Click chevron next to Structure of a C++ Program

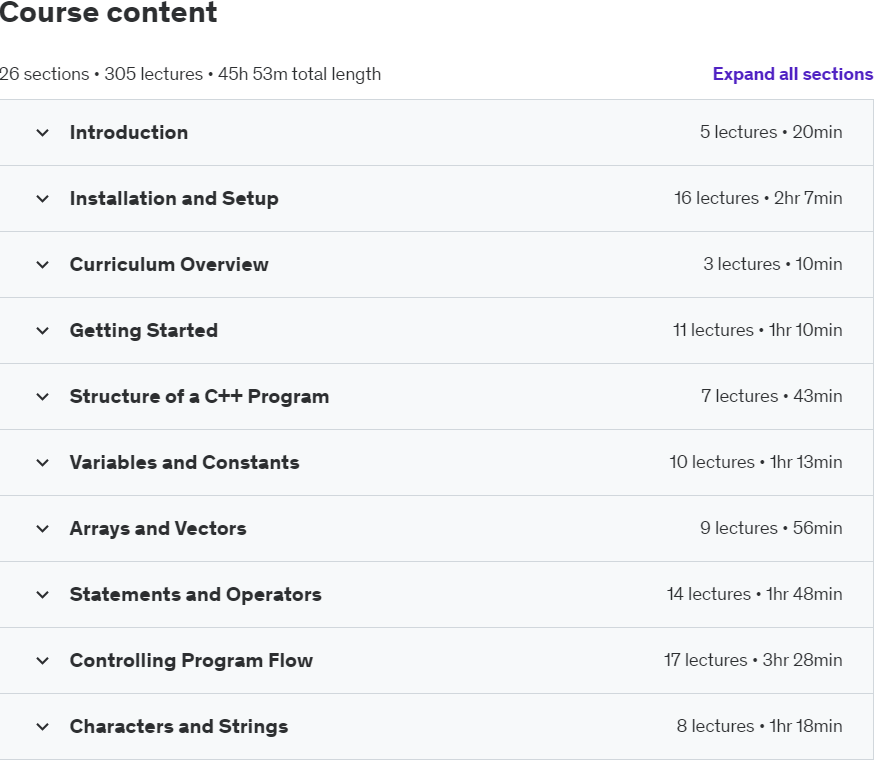pyautogui.click(x=42, y=397)
